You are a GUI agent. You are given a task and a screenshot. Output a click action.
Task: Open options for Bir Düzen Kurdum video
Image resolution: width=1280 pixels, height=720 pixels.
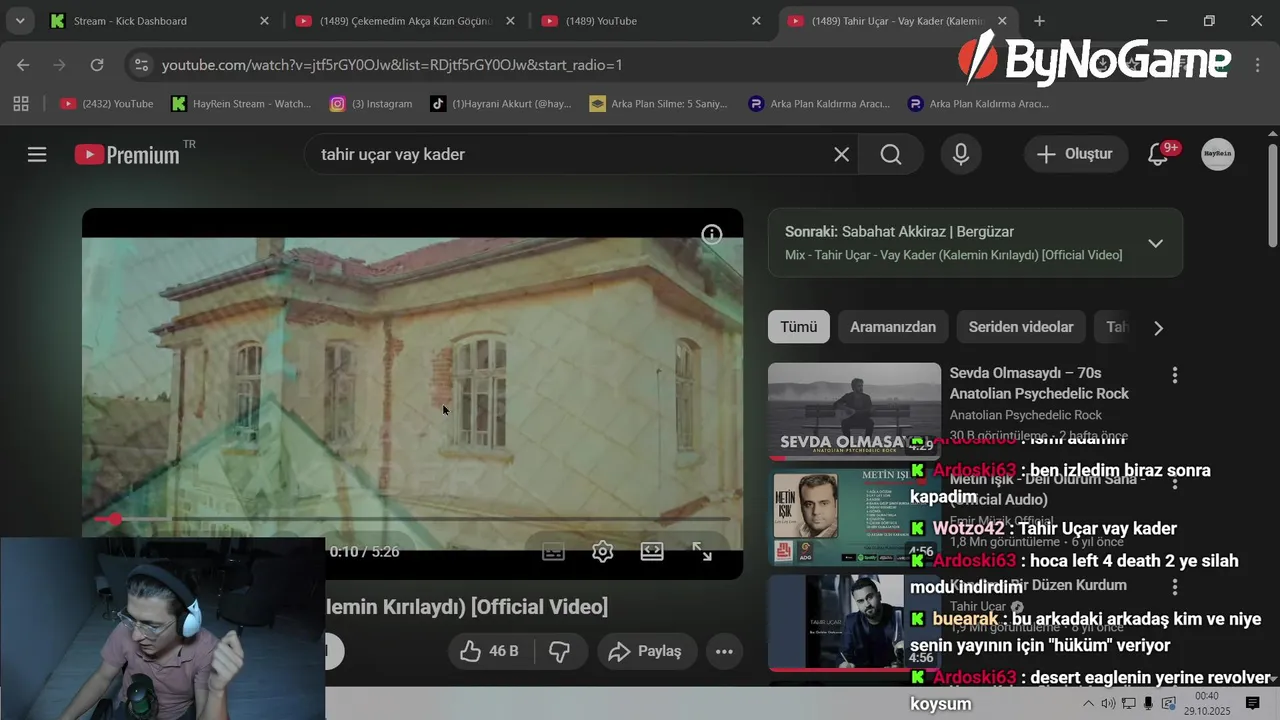point(1175,587)
